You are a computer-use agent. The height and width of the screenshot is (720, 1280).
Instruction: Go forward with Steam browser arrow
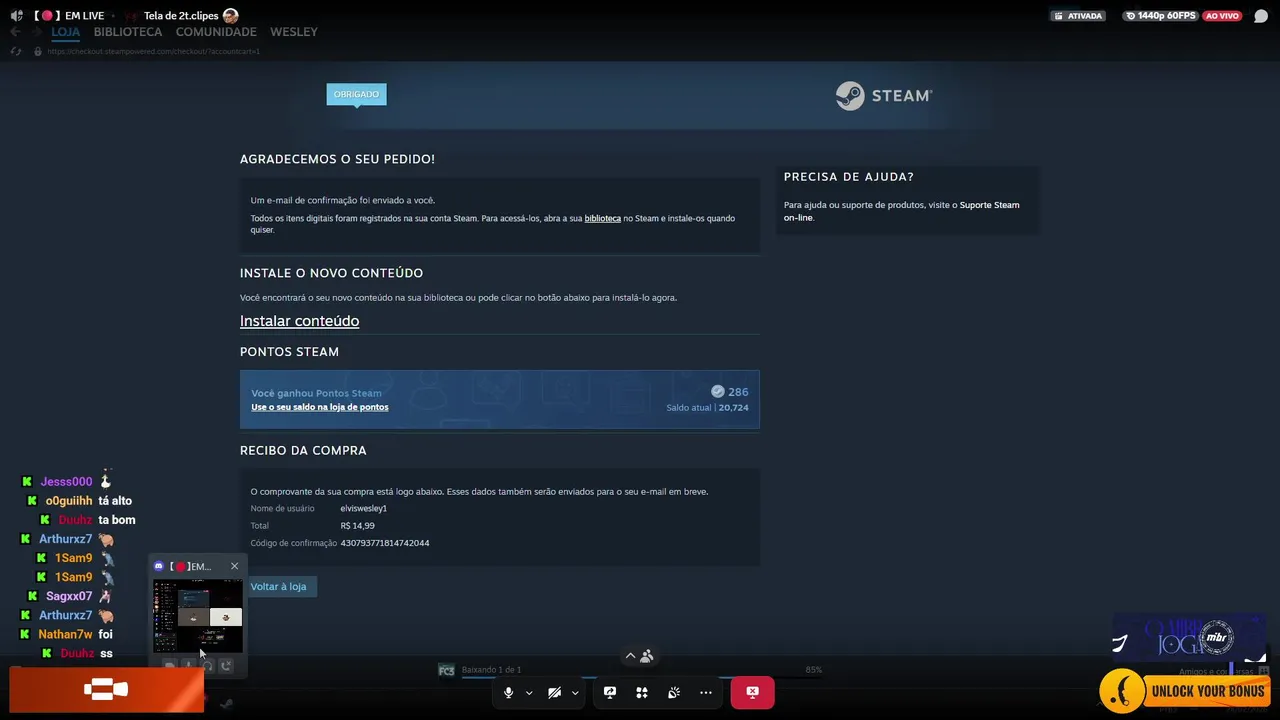click(x=36, y=32)
